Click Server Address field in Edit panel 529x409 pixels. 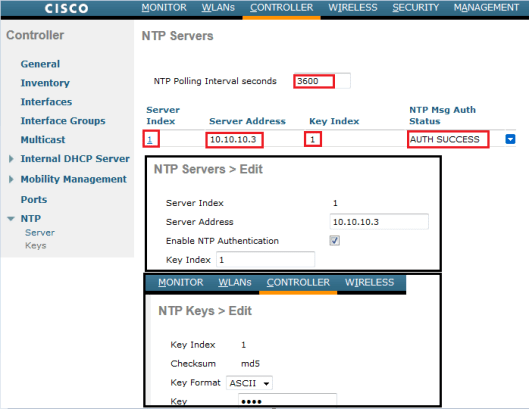click(x=379, y=222)
